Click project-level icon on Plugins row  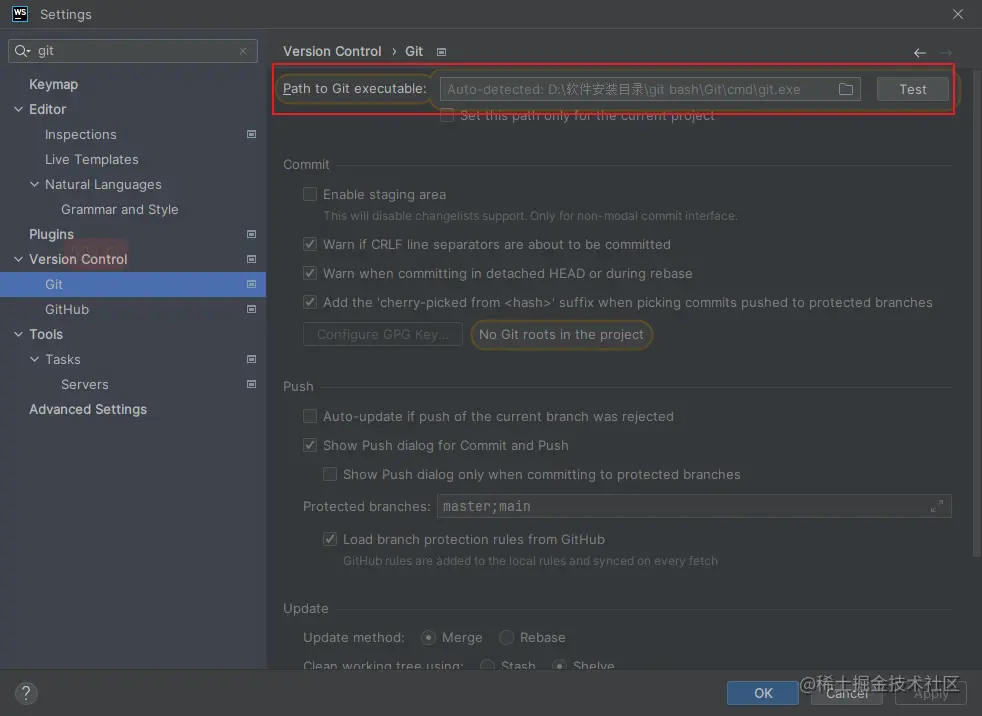(251, 234)
